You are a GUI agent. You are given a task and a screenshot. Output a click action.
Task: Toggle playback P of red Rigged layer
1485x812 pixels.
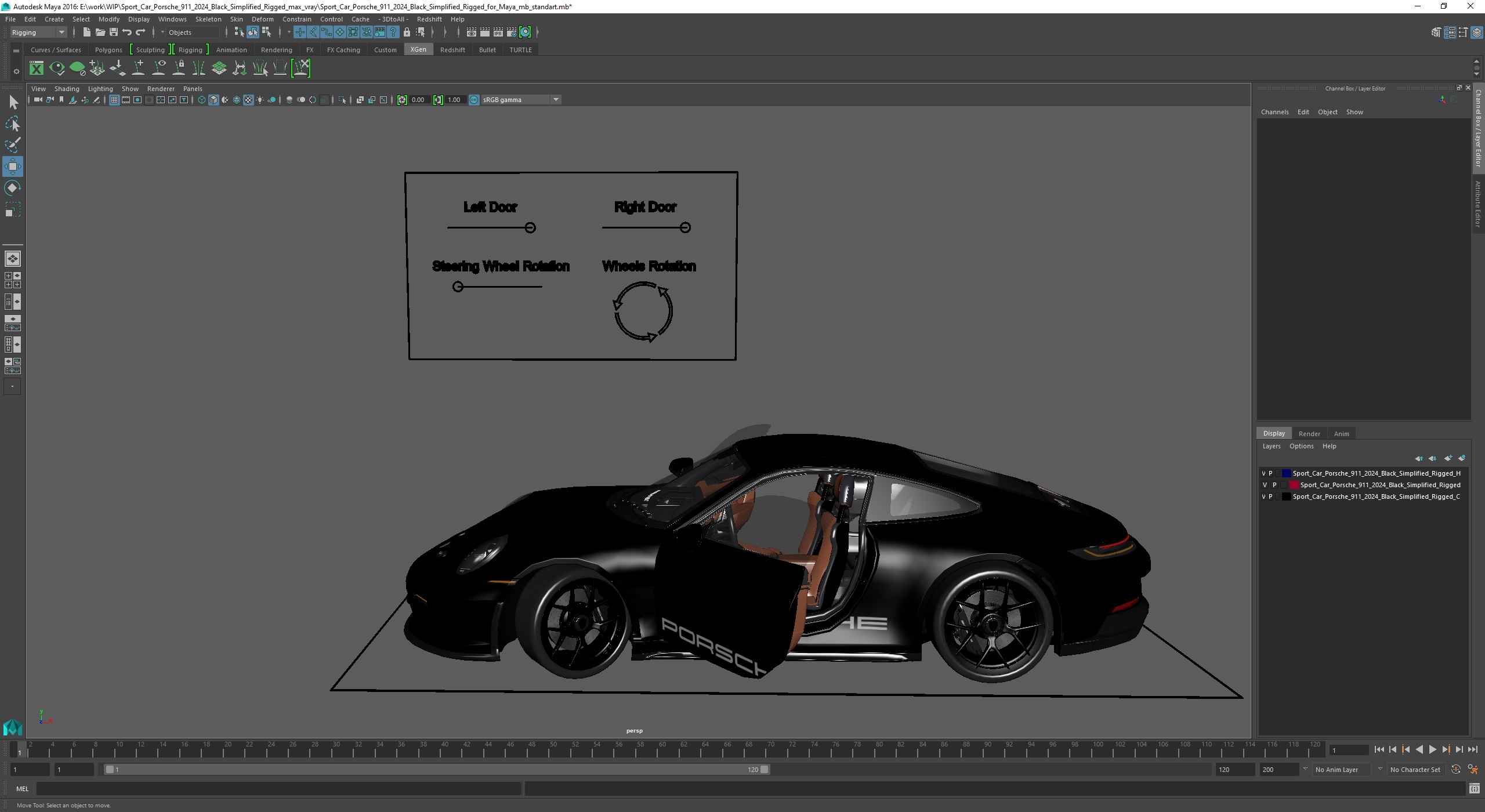(1274, 485)
